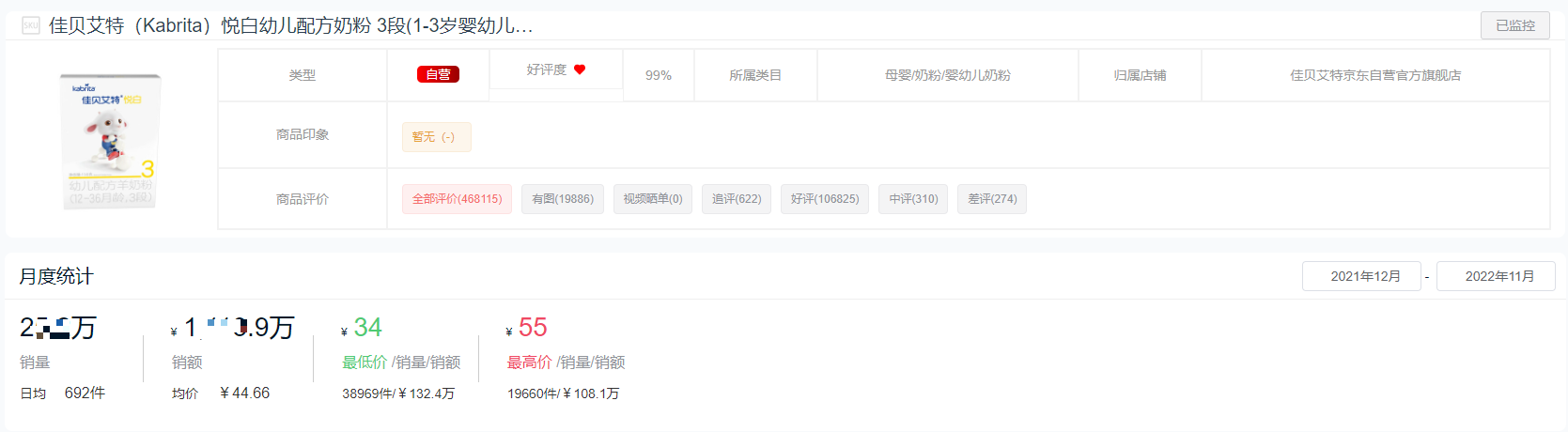Select the 视频晒单(0) filter
Viewport: 1568px width, 432px height.
[x=653, y=199]
